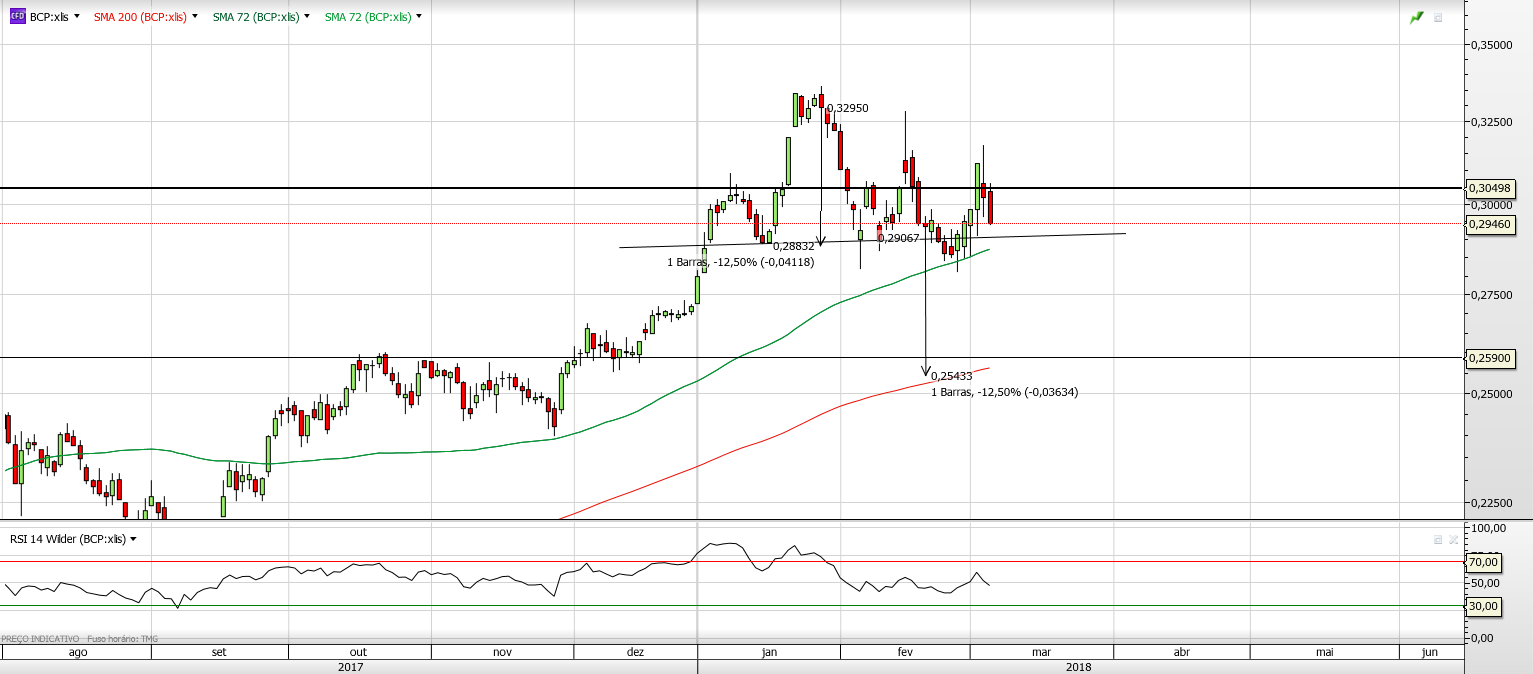Close the RSI panel with its X icon
1533x674 pixels.
1454,539
